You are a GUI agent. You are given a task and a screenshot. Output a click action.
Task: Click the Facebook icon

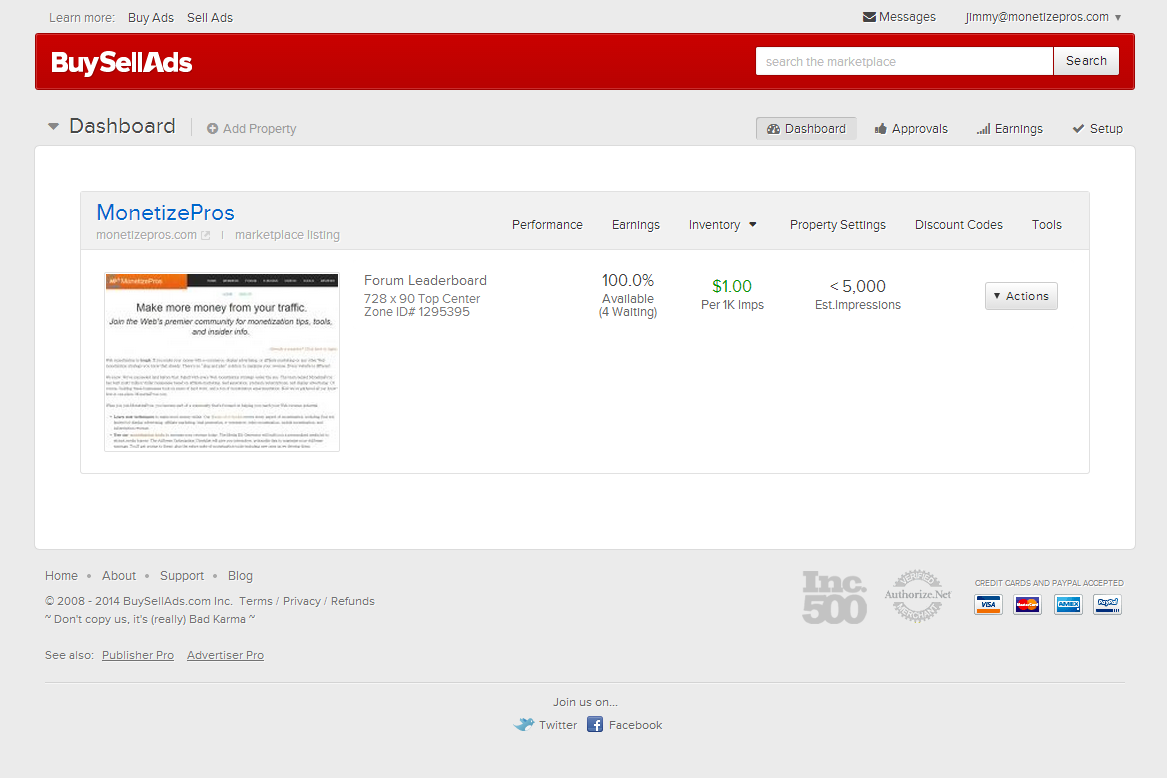pyautogui.click(x=595, y=725)
